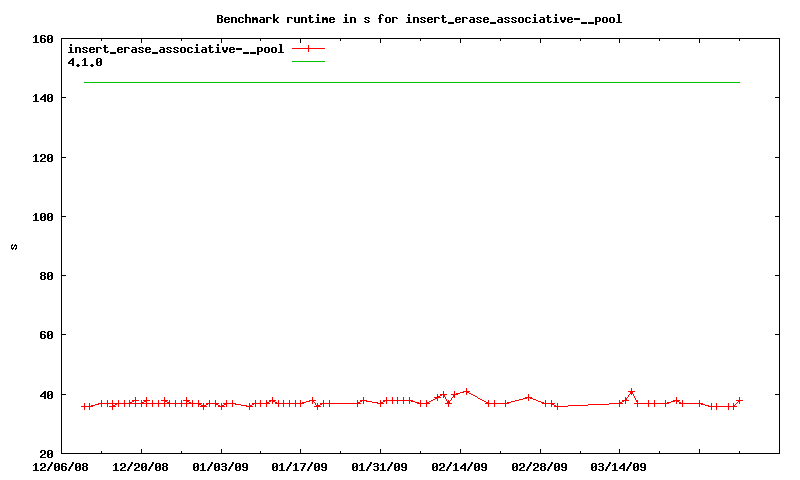Select the 100 y-axis tick label
The height and width of the screenshot is (480, 800).
(42, 217)
